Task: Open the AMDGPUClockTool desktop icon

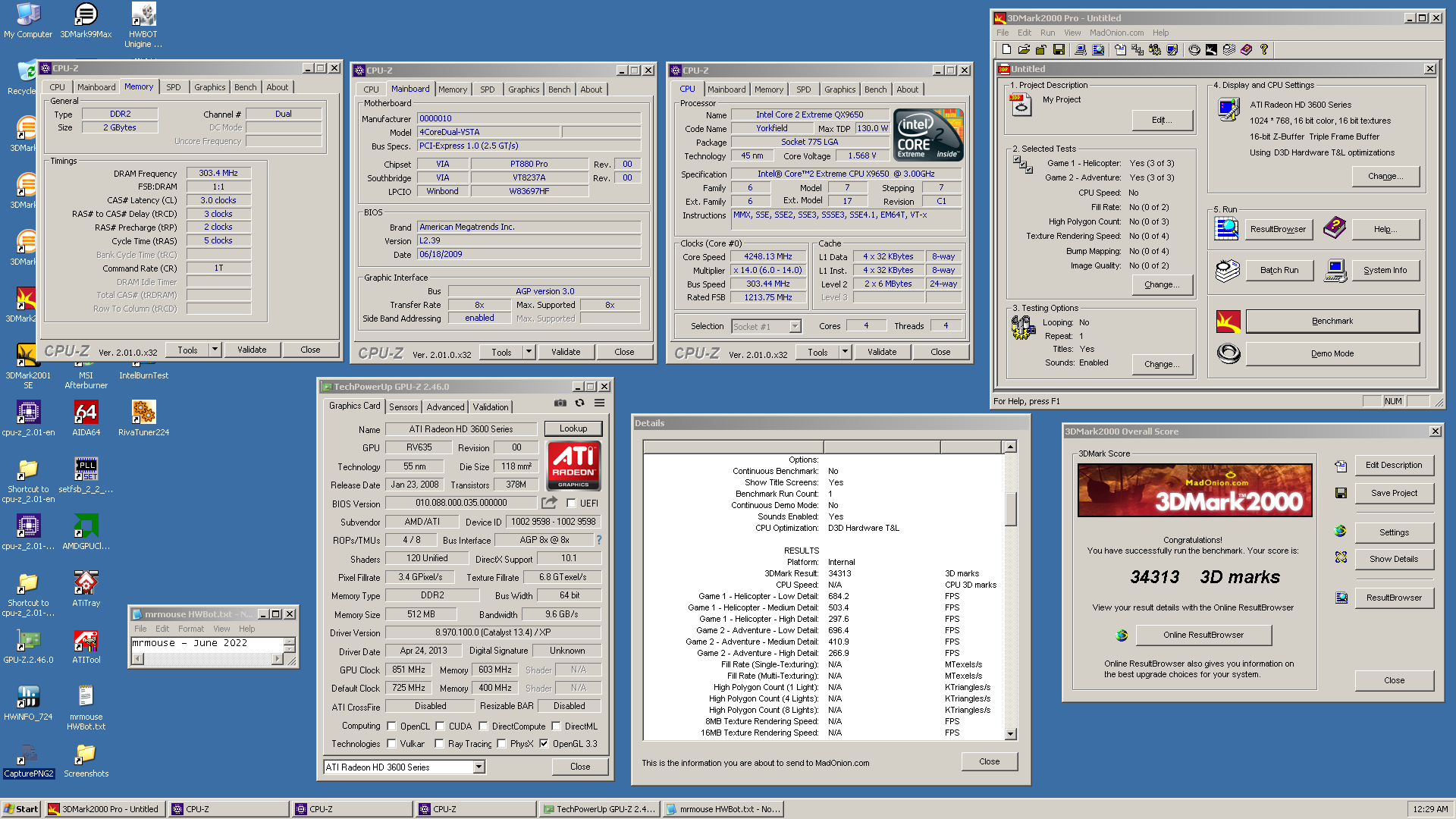Action: (x=86, y=532)
